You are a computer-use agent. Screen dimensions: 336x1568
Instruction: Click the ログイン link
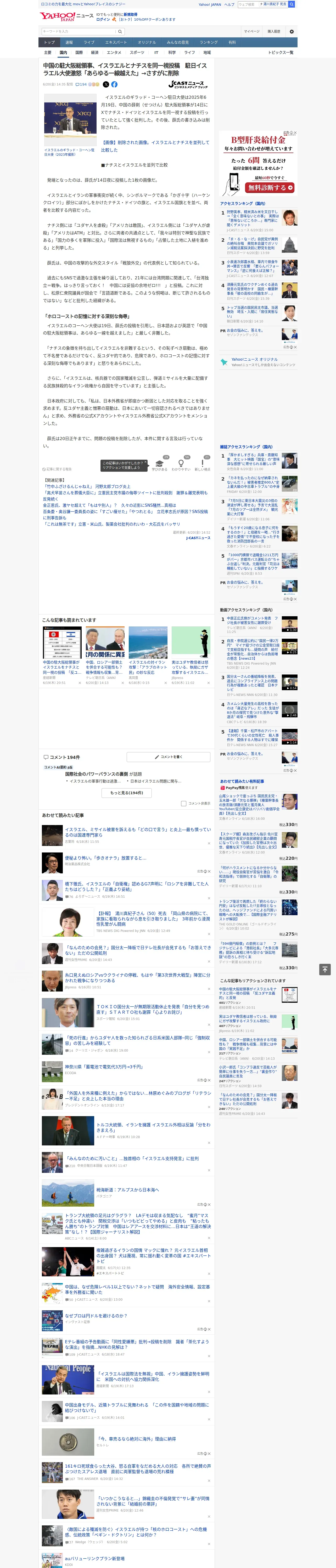click(103, 20)
